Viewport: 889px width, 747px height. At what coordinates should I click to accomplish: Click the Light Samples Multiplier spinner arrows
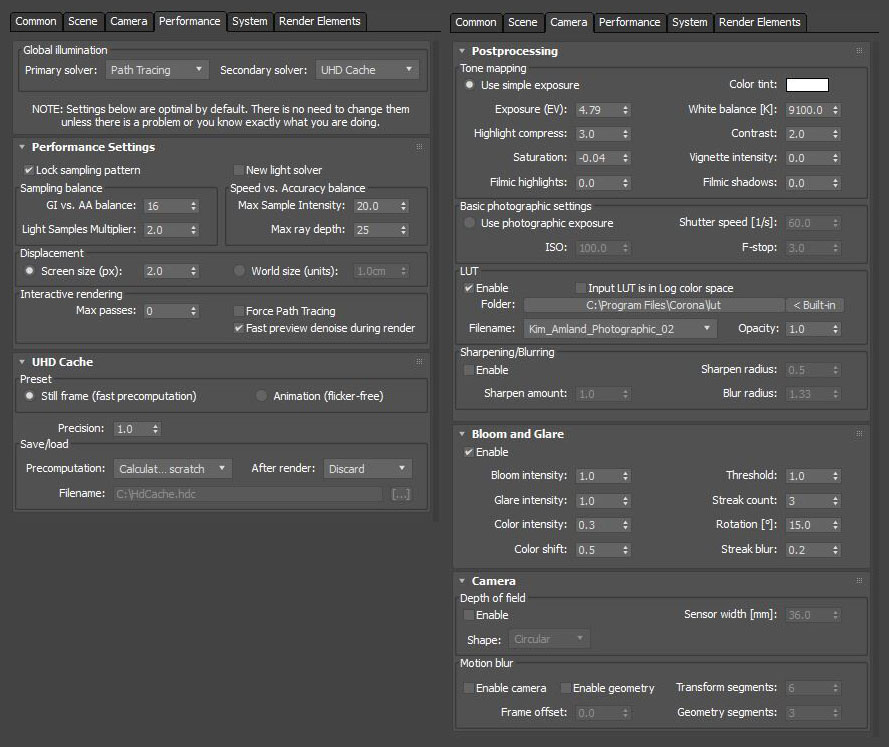193,230
